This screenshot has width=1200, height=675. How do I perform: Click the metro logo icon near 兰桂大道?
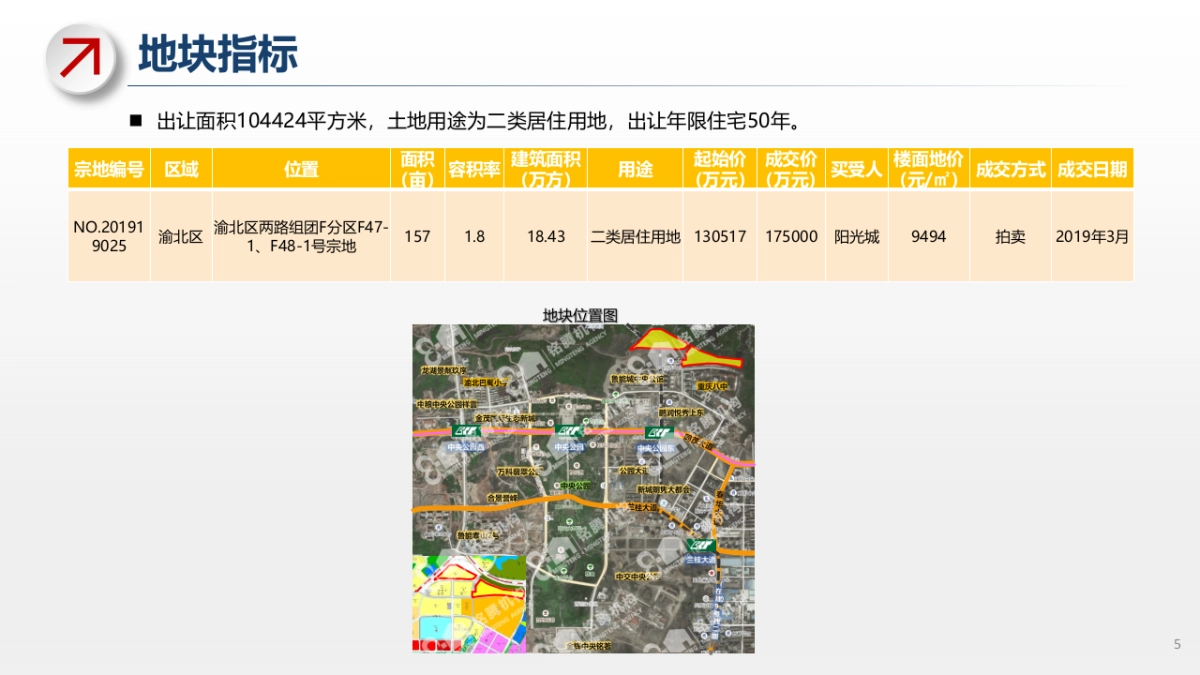pos(701,544)
